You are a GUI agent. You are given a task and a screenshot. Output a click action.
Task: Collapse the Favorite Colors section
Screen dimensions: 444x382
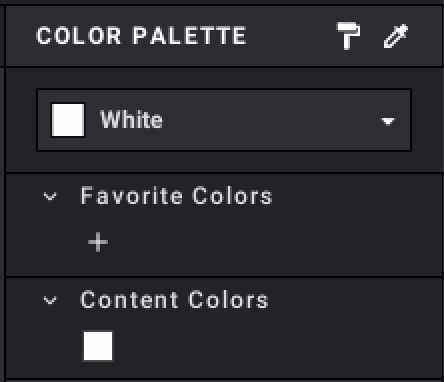coord(50,196)
